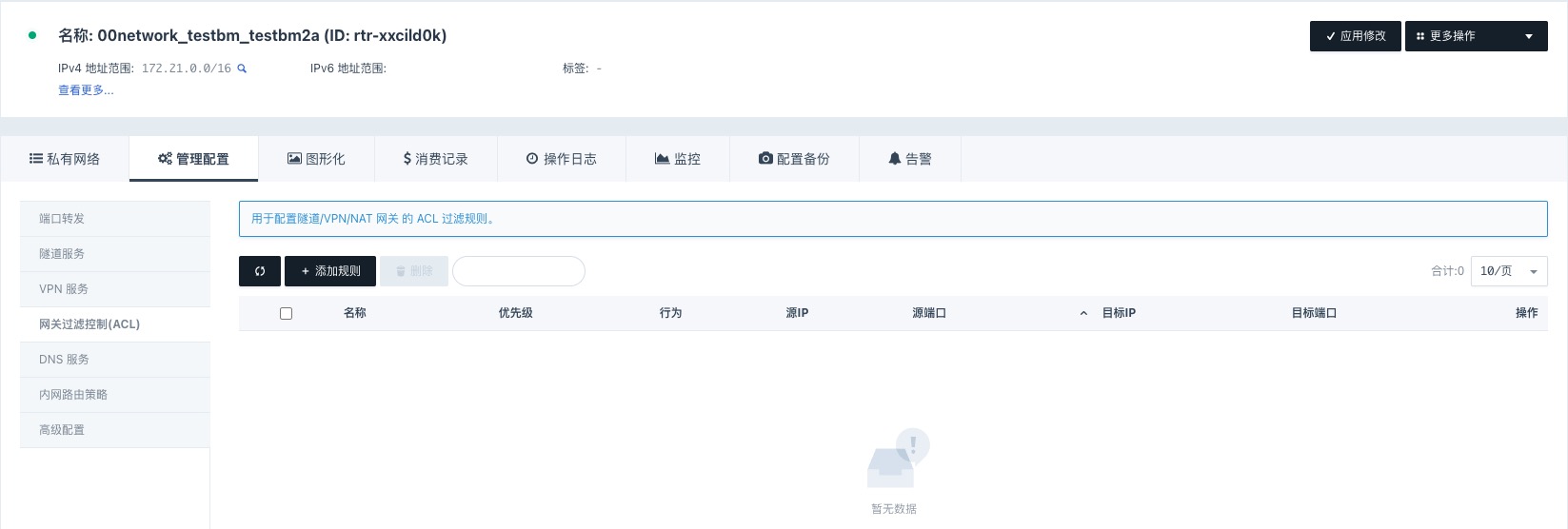Click the 源IP column header
Screen dimensions: 1568x529
pyautogui.click(x=797, y=313)
